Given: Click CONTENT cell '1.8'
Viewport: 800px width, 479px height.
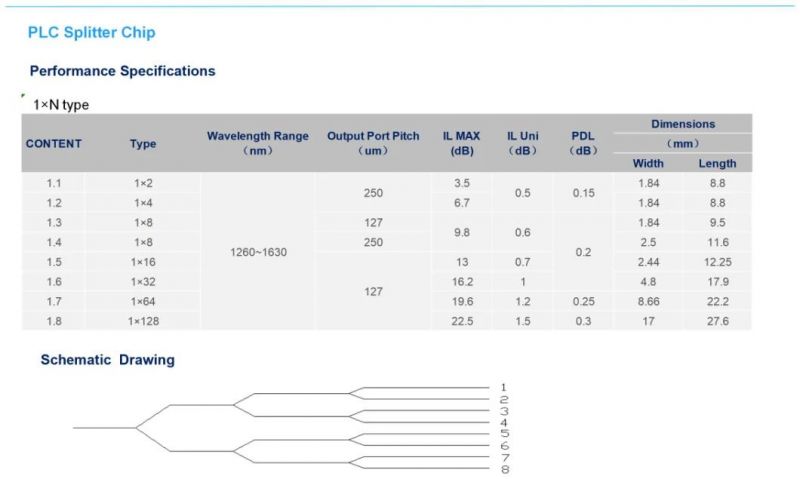Looking at the screenshot, I should [54, 321].
